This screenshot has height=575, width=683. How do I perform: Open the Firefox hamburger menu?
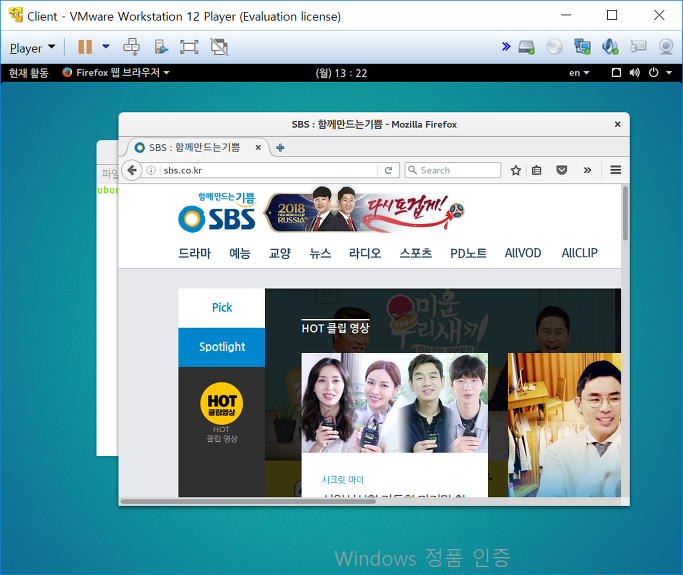615,170
